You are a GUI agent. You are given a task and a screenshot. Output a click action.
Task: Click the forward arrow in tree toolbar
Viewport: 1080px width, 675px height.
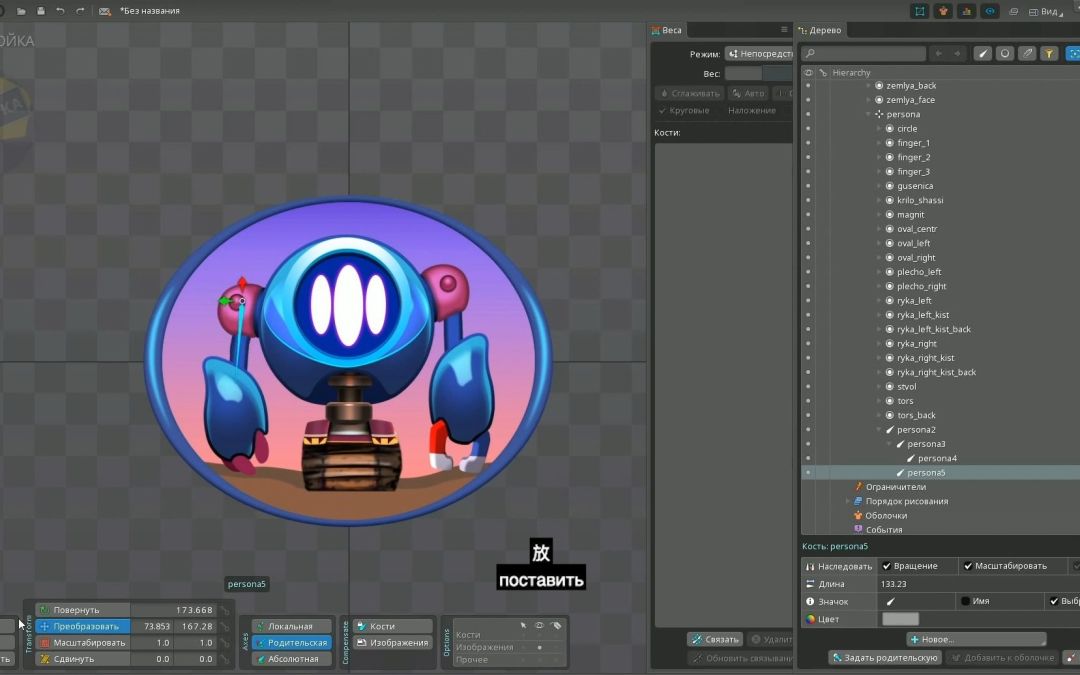click(957, 53)
